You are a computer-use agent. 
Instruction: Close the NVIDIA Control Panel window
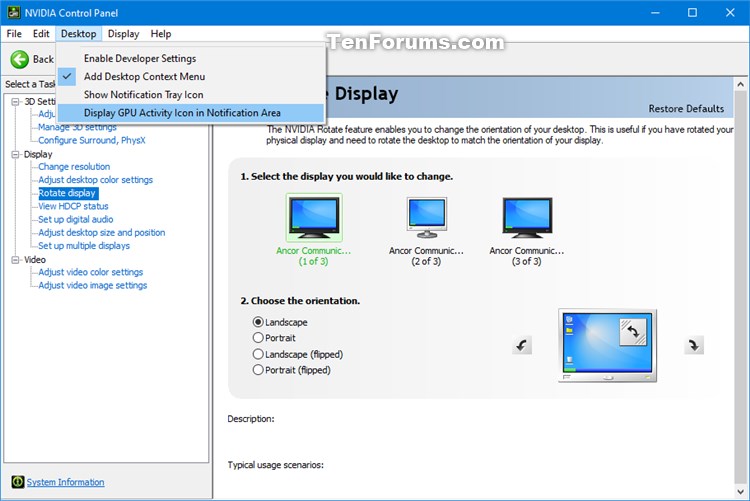coord(730,12)
